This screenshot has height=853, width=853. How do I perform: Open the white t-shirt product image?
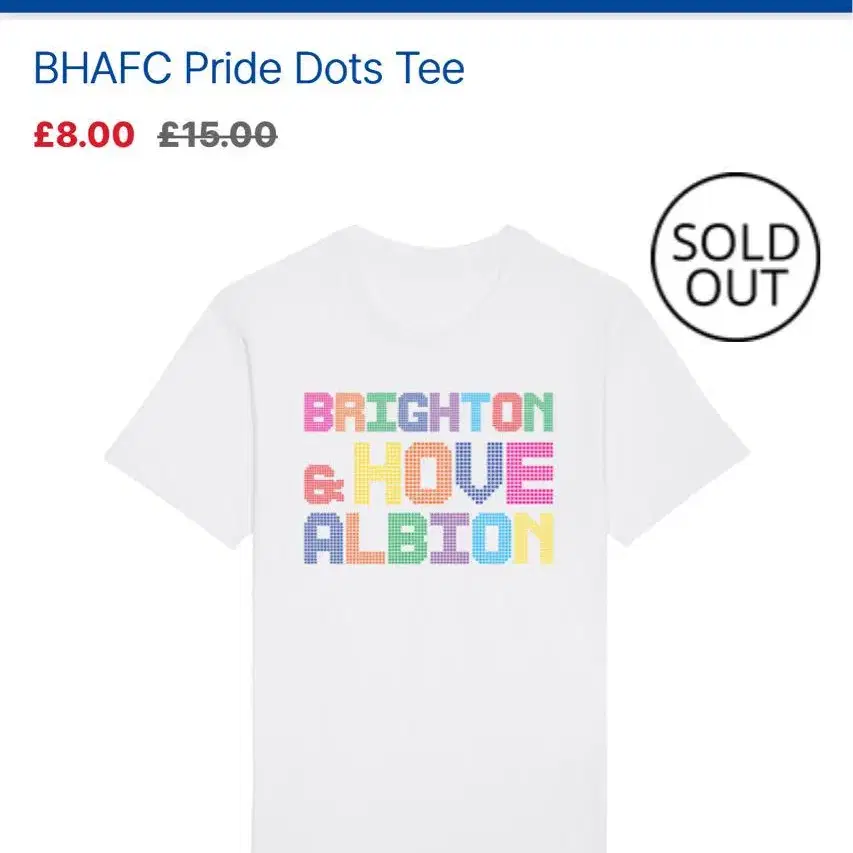tap(428, 539)
